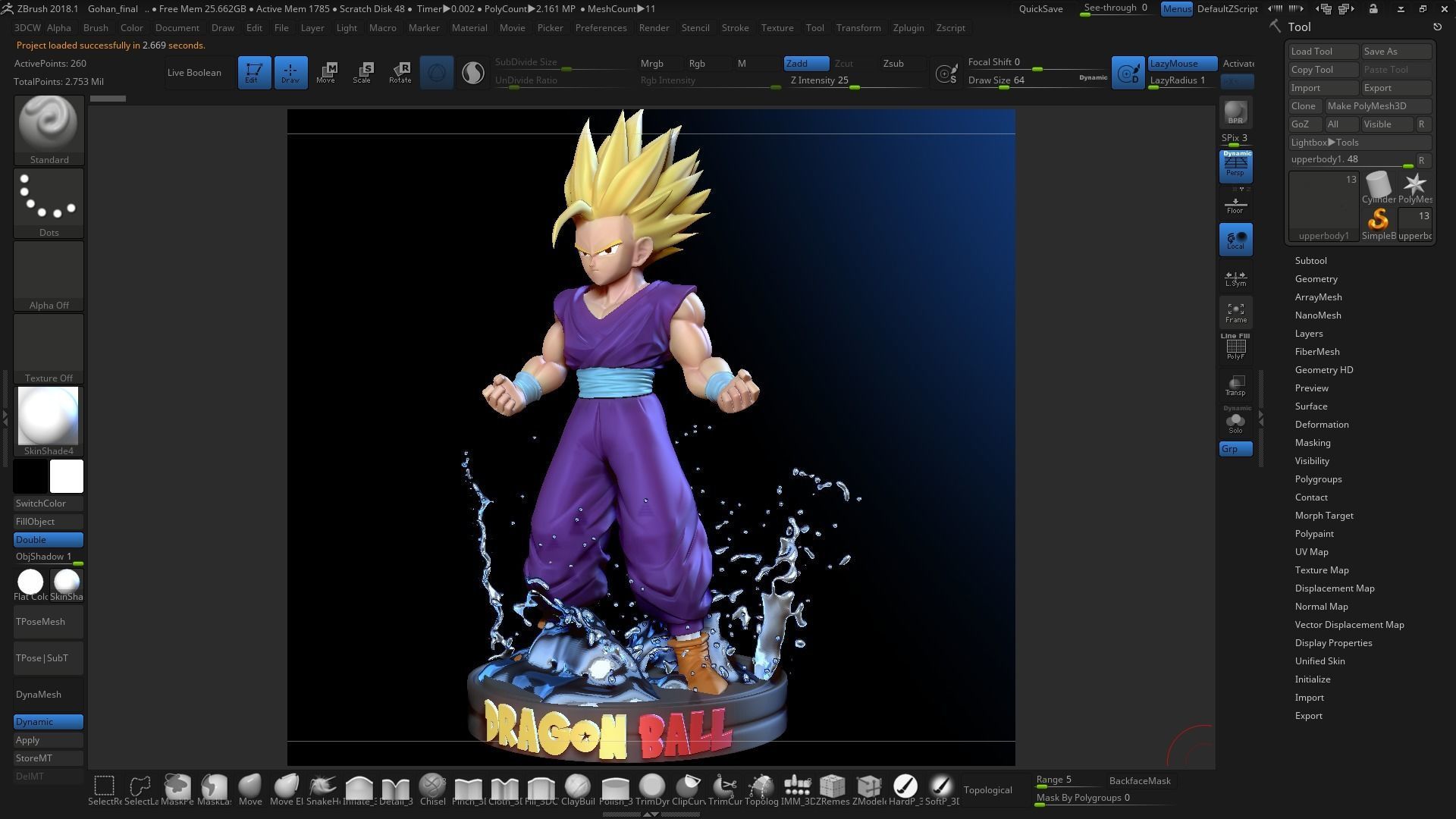Toggle Transp transparency mode
This screenshot has height=819, width=1456.
[x=1235, y=385]
